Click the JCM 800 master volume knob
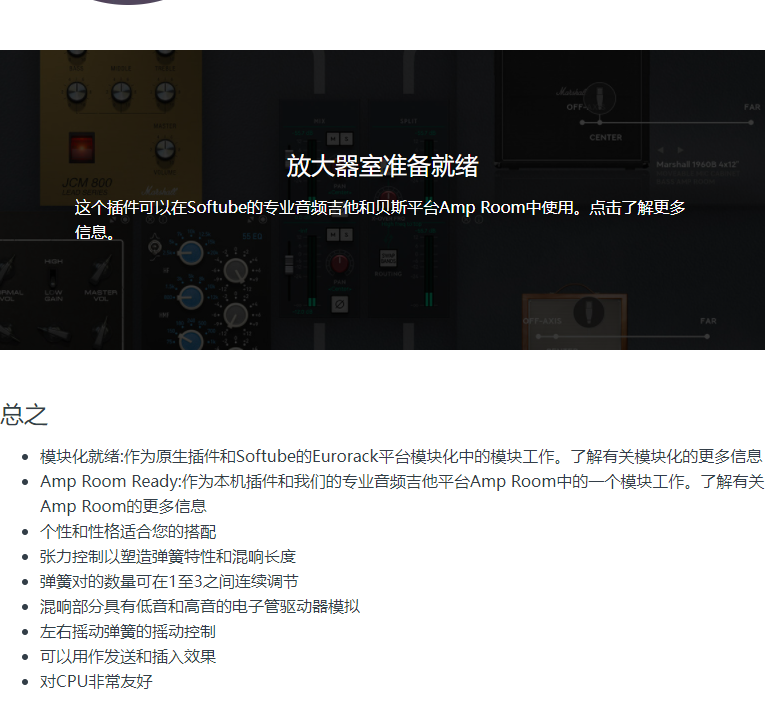The image size is (765, 706). 165,150
